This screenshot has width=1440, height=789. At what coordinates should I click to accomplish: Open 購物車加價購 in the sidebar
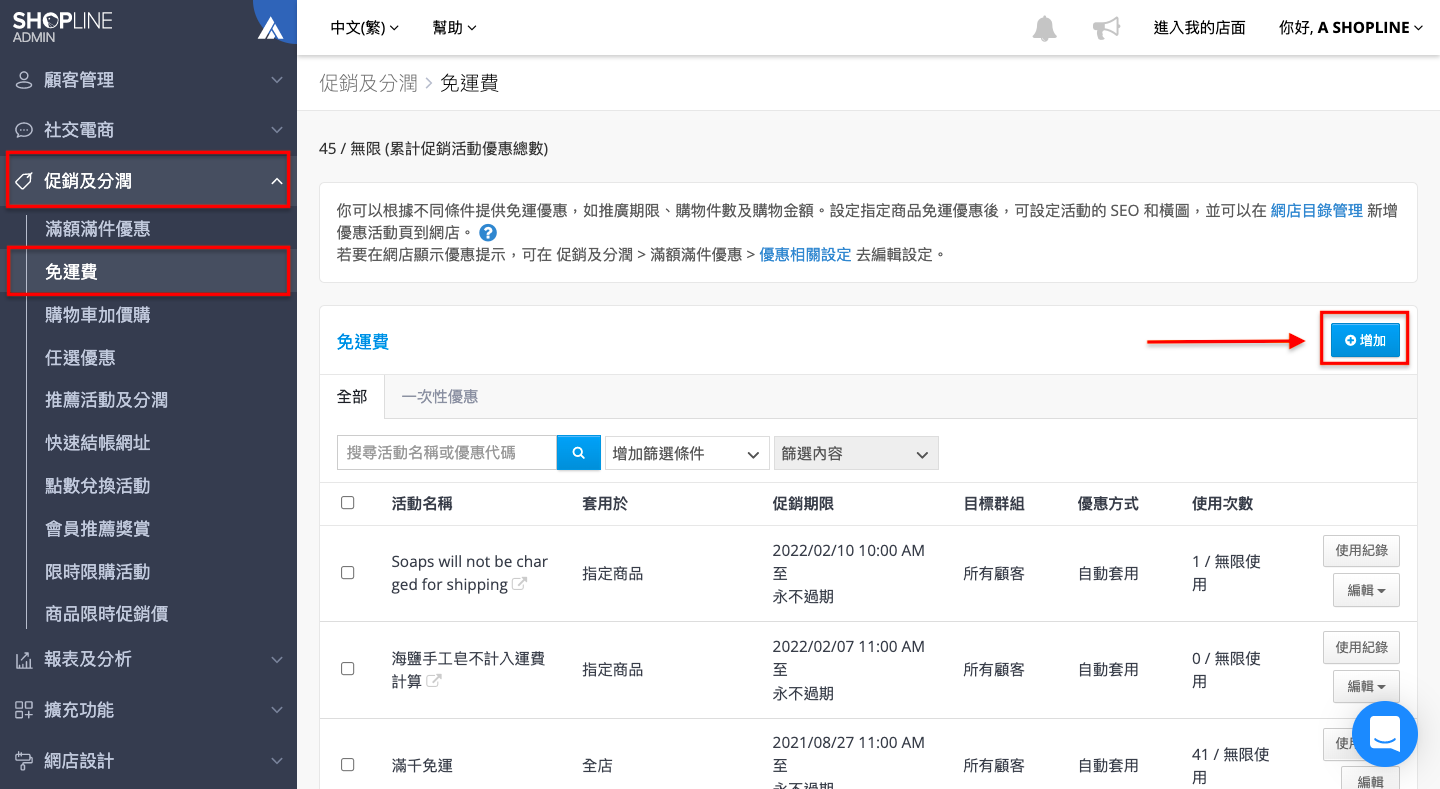[x=98, y=315]
